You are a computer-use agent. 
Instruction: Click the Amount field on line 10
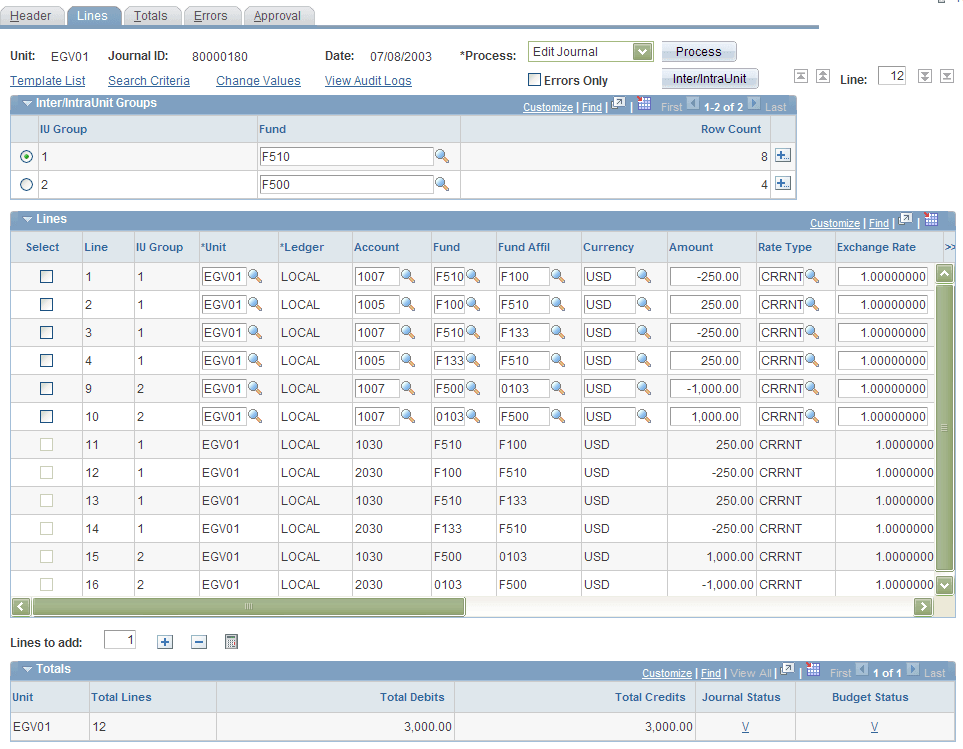click(705, 416)
